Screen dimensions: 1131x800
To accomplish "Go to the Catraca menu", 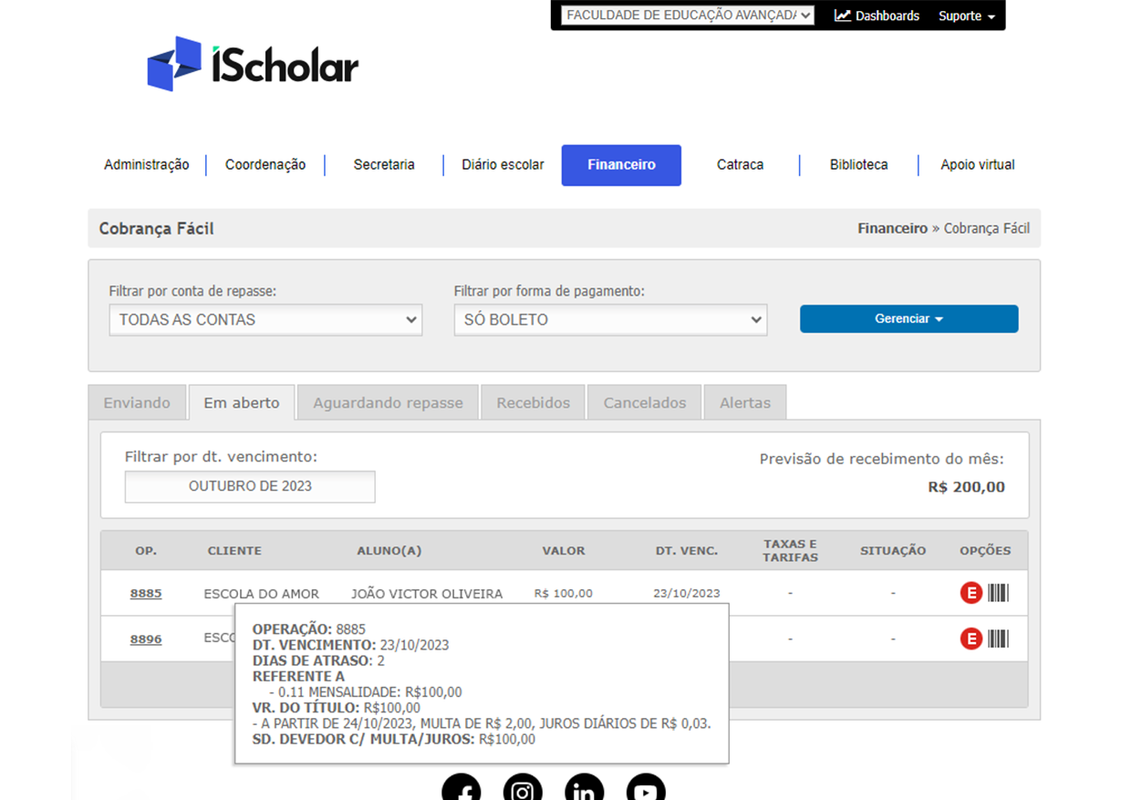I will [740, 164].
